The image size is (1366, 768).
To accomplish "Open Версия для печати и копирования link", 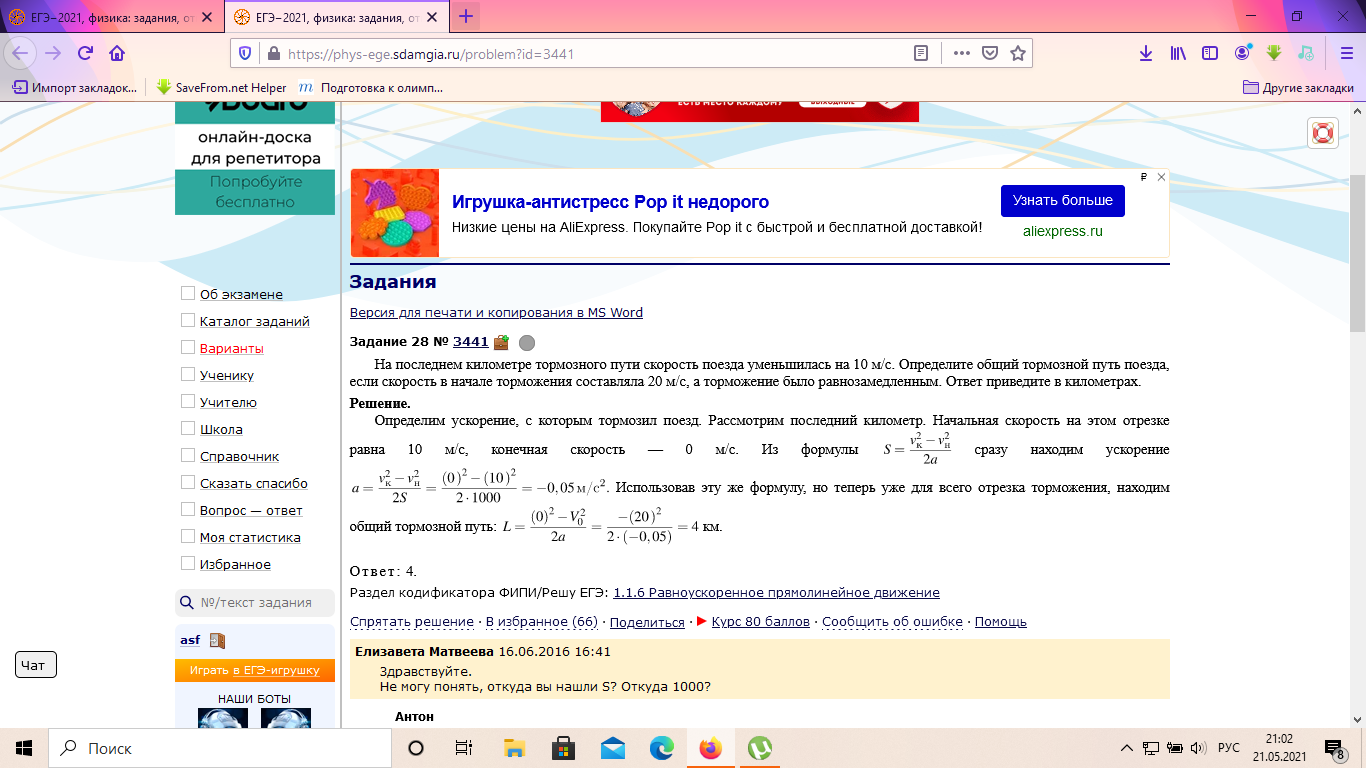I will (496, 312).
